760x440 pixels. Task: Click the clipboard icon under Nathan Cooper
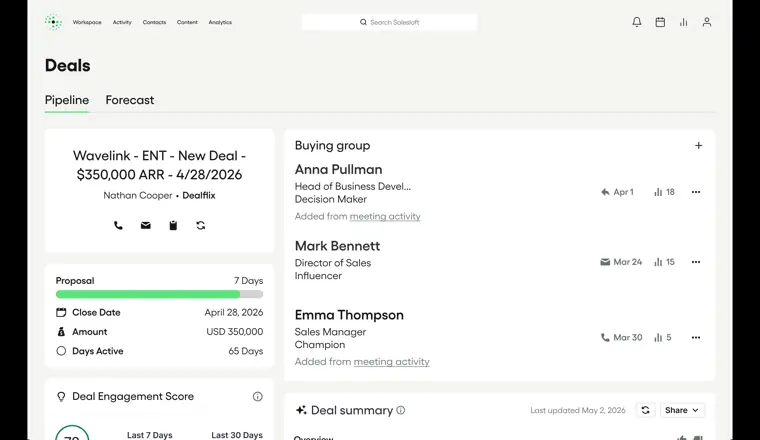coord(173,225)
